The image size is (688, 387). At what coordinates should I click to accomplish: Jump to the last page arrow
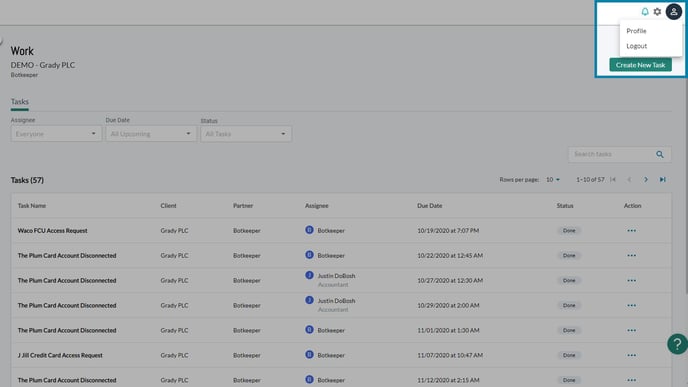click(663, 179)
